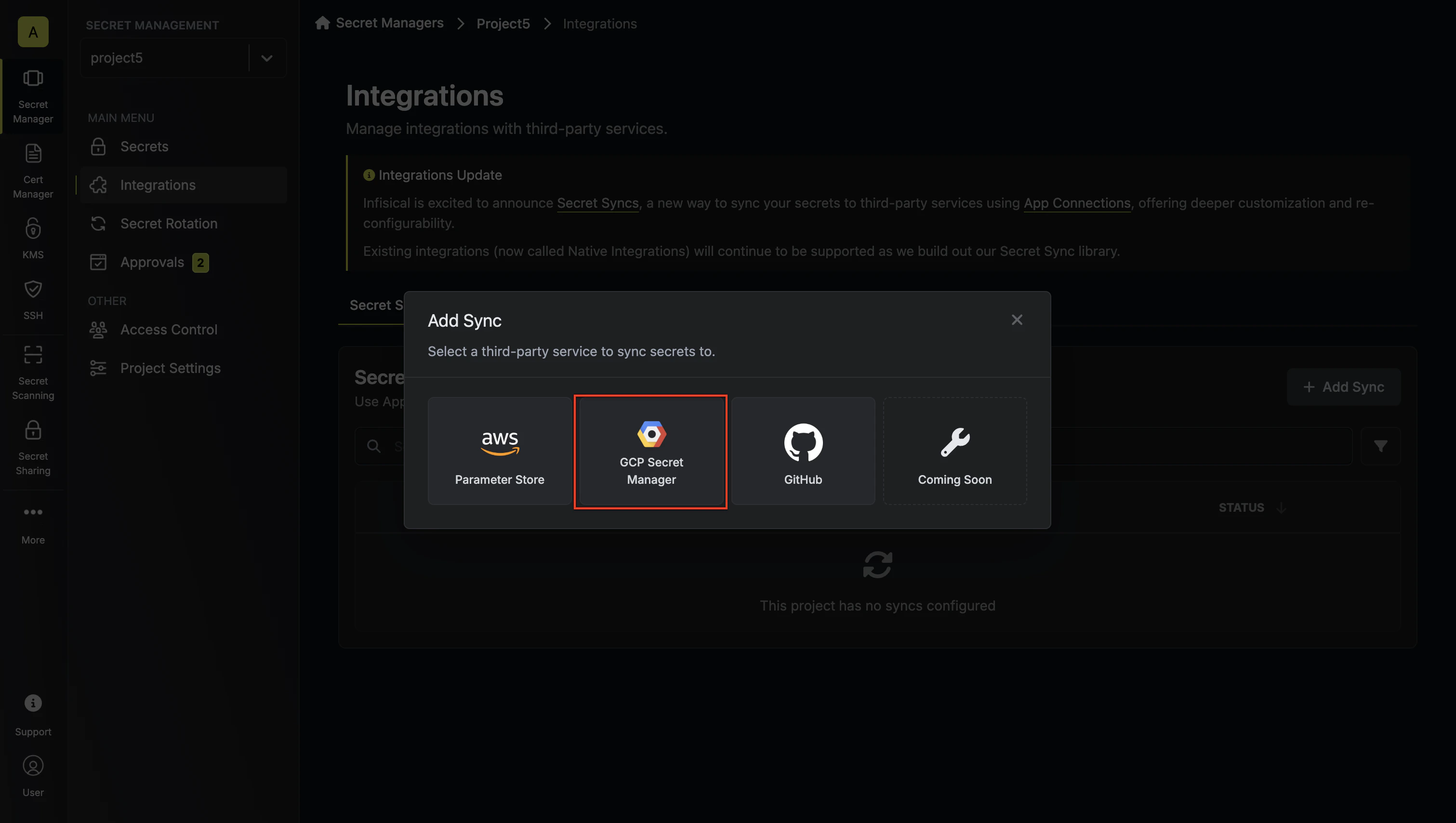Click the Project Settings sliders icon

tap(98, 368)
